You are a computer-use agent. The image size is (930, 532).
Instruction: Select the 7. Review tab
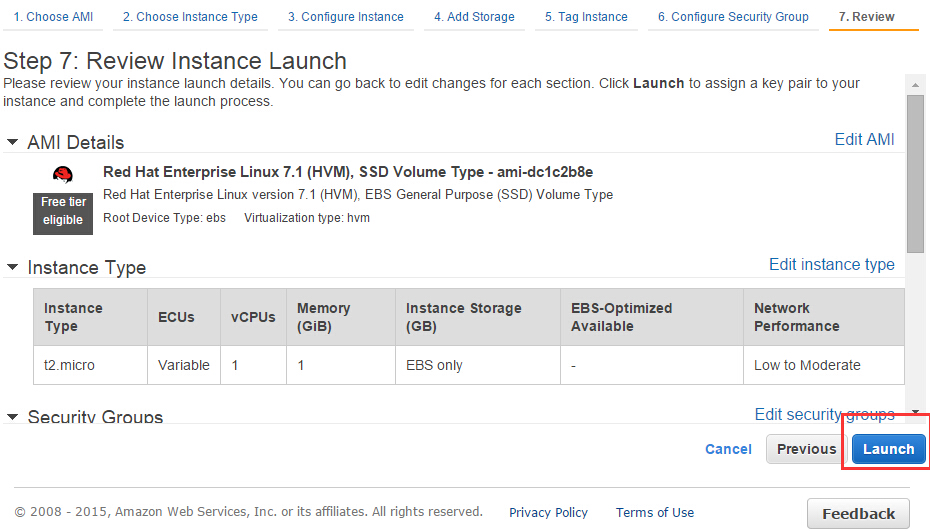tap(867, 17)
